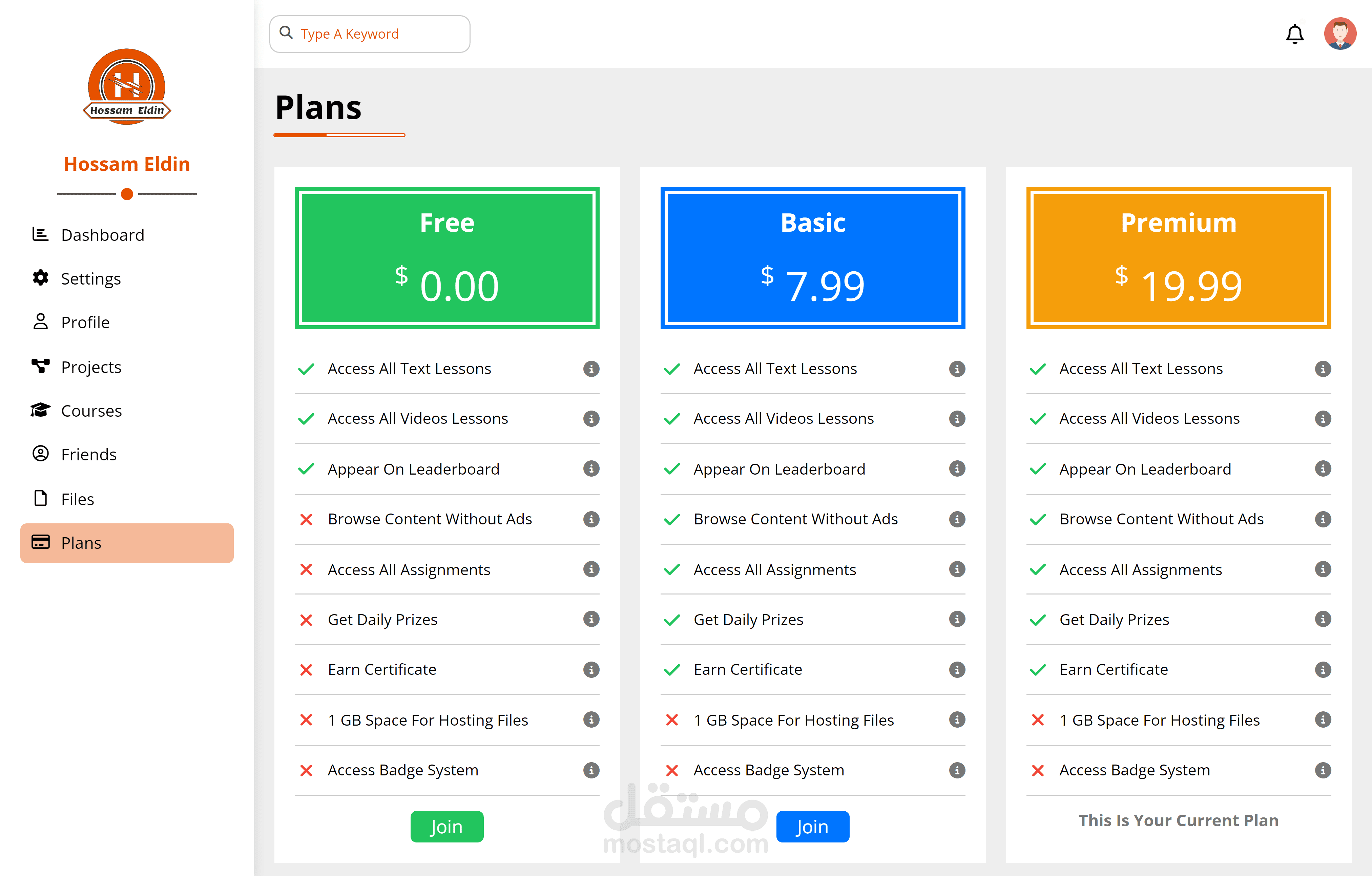Click the orange Premium price banner
1372x876 pixels.
click(x=1178, y=258)
